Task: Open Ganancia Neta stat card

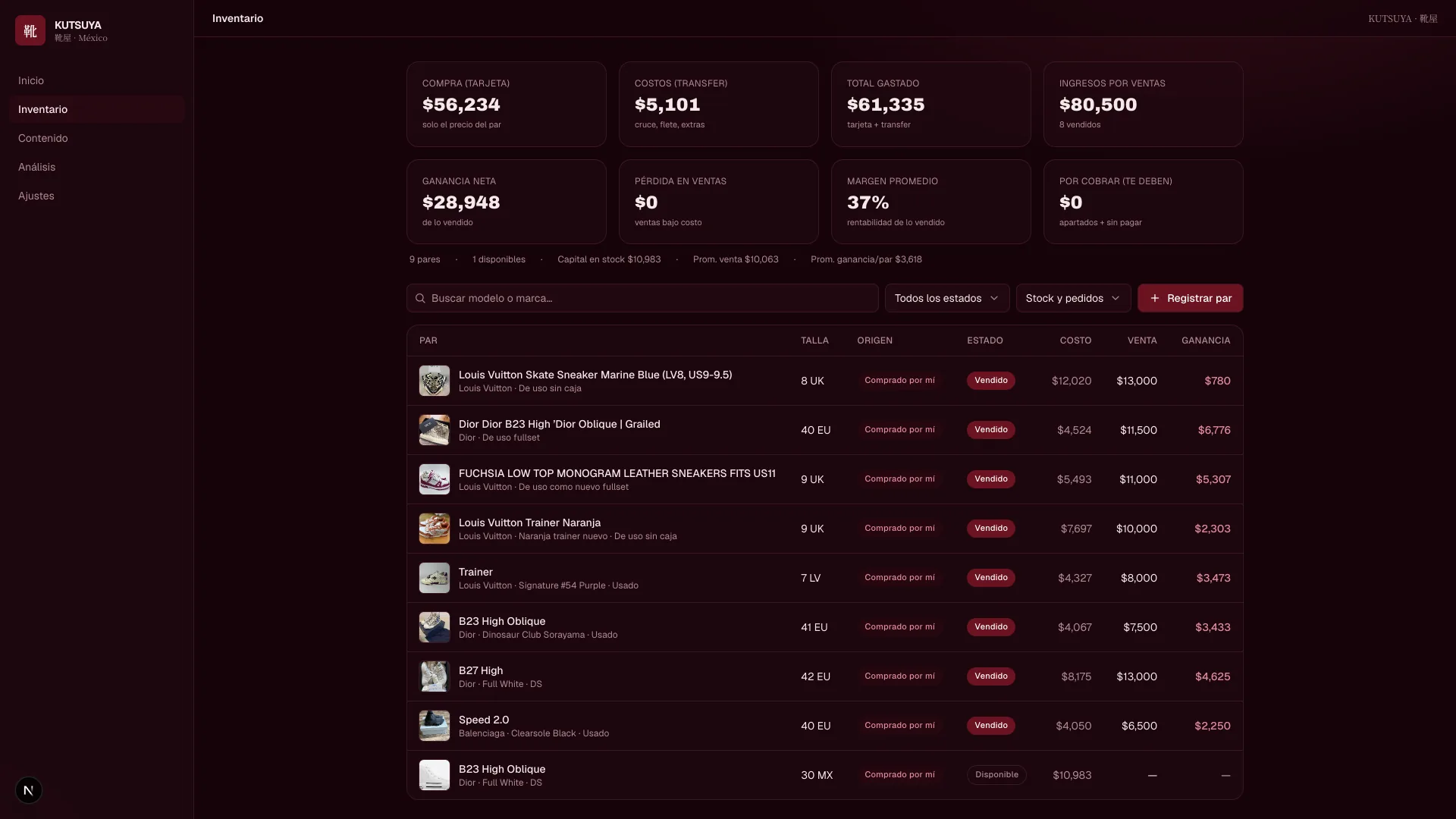Action: tap(507, 202)
